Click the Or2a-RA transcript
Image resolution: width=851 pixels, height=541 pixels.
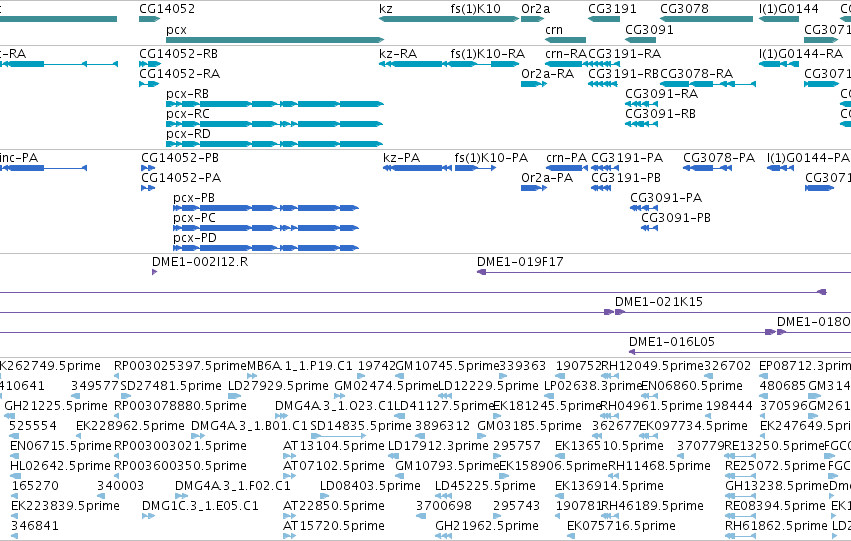[534, 84]
